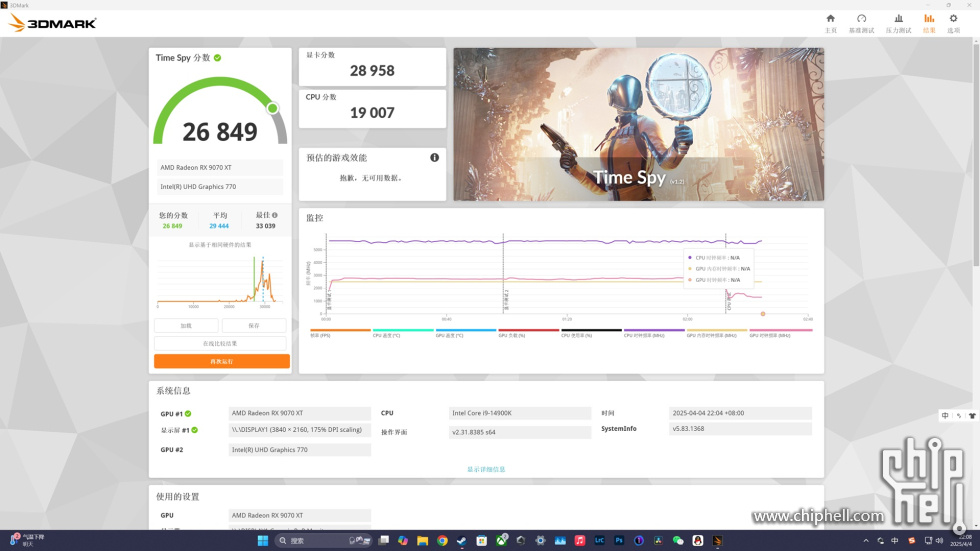The width and height of the screenshot is (980, 551).
Task: Open WeChat from the taskbar
Action: coord(678,540)
